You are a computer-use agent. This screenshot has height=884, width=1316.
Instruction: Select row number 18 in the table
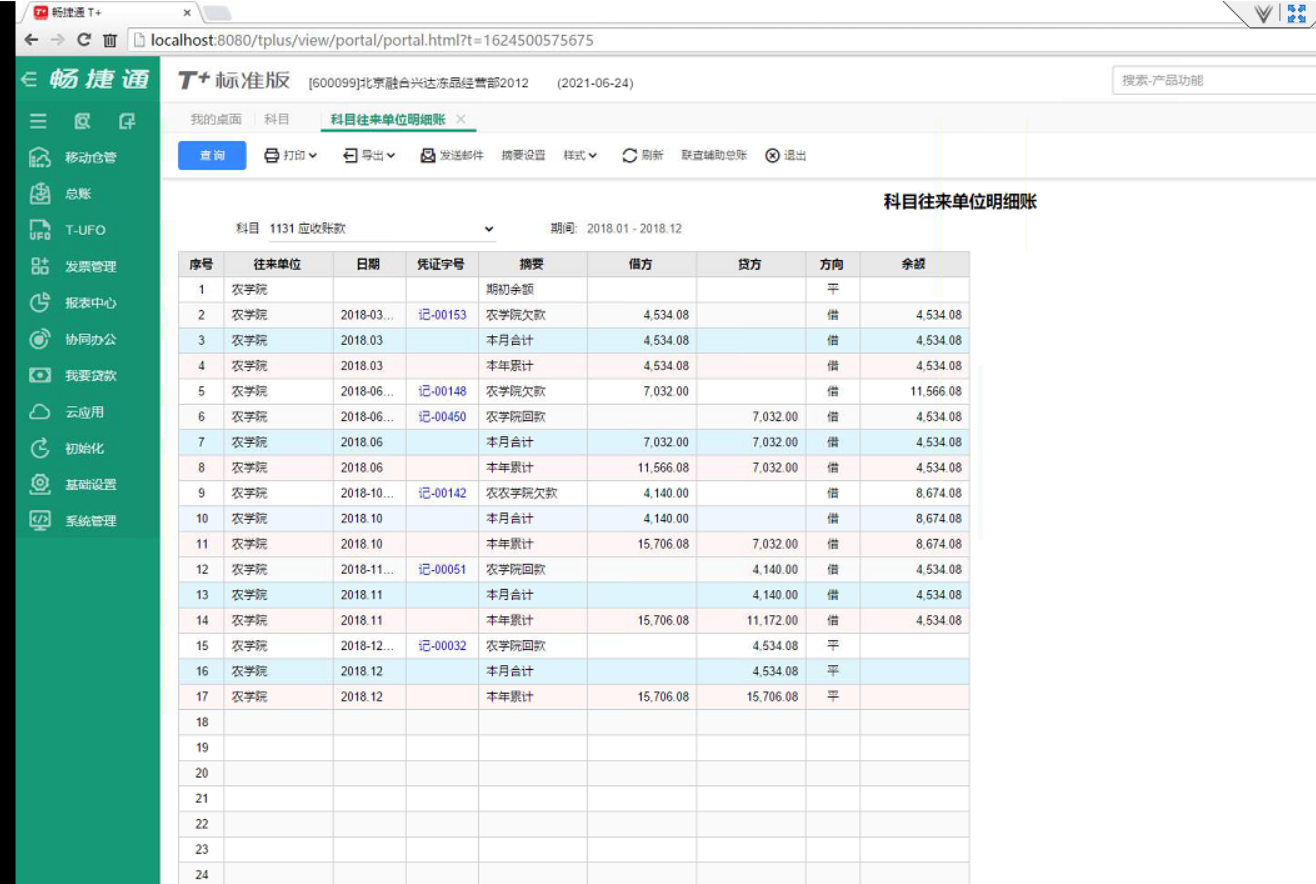coord(201,722)
